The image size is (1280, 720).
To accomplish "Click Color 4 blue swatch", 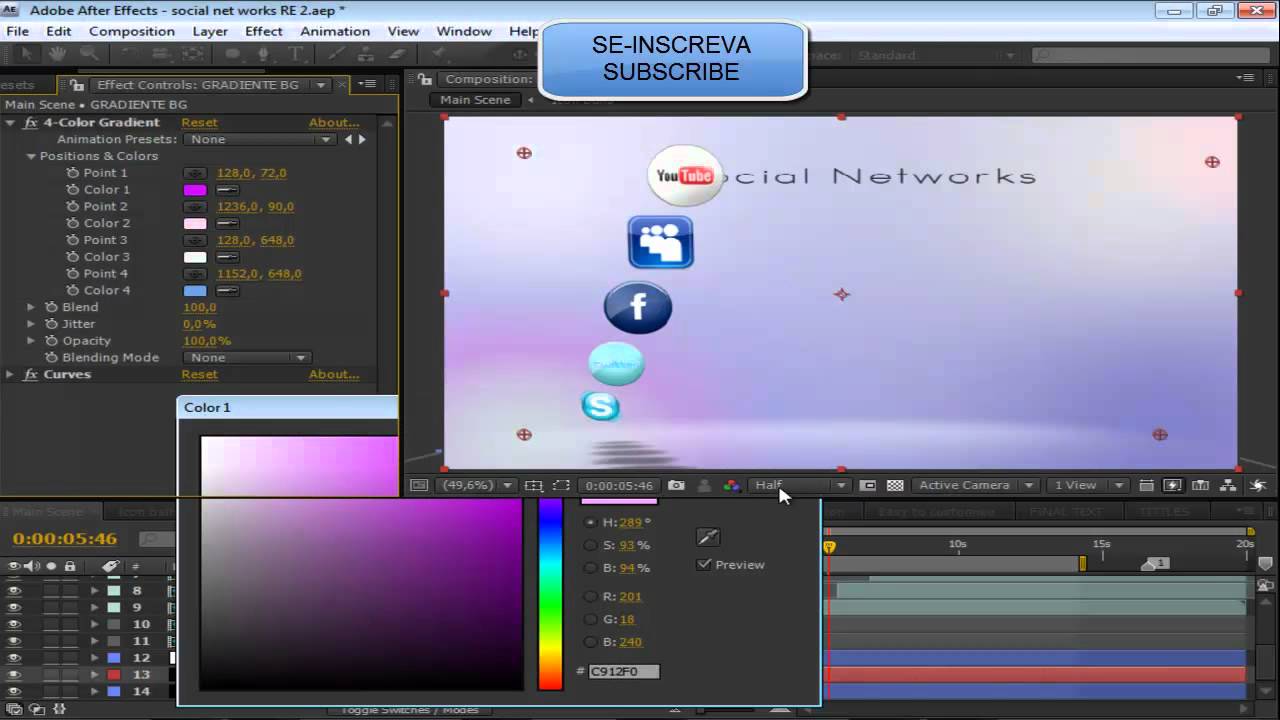I will 195,291.
